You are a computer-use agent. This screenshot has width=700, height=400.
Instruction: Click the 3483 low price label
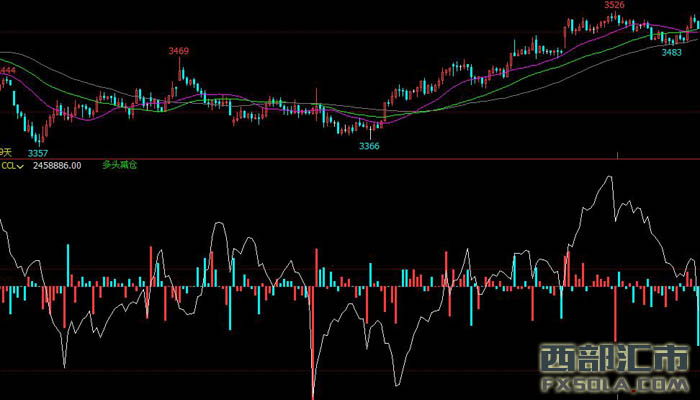pos(672,52)
